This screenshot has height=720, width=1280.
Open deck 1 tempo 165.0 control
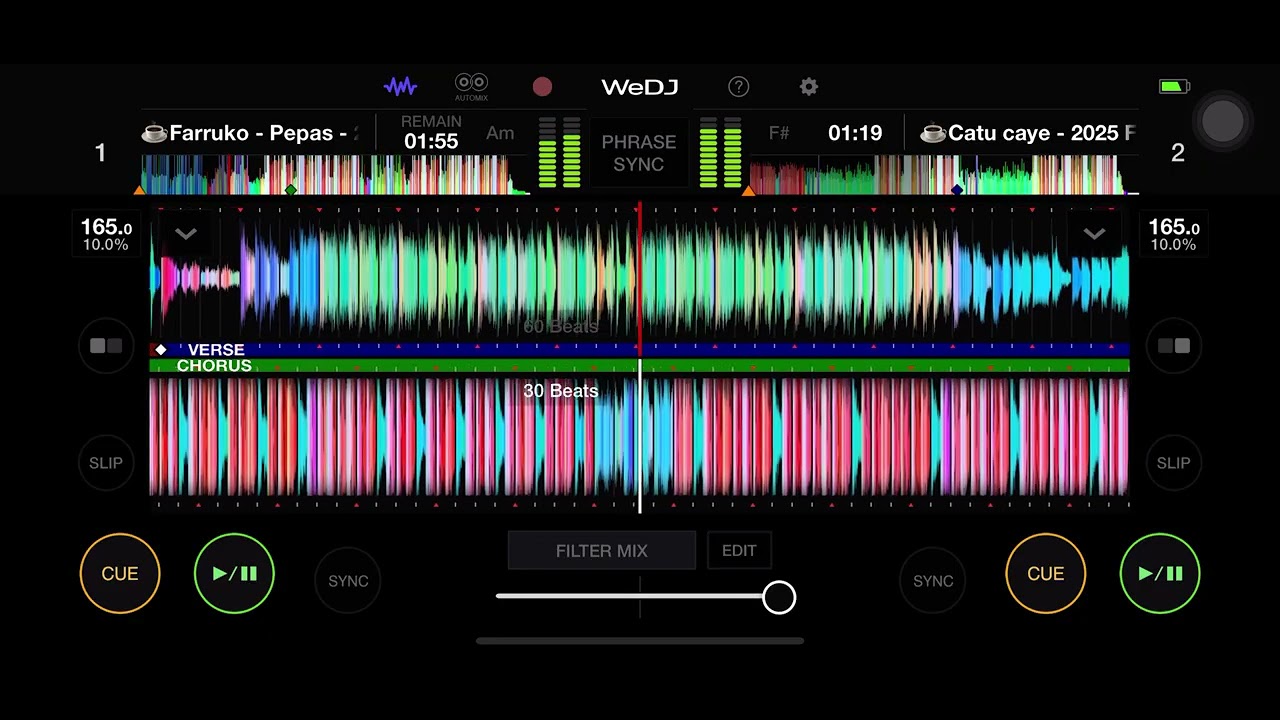click(106, 235)
